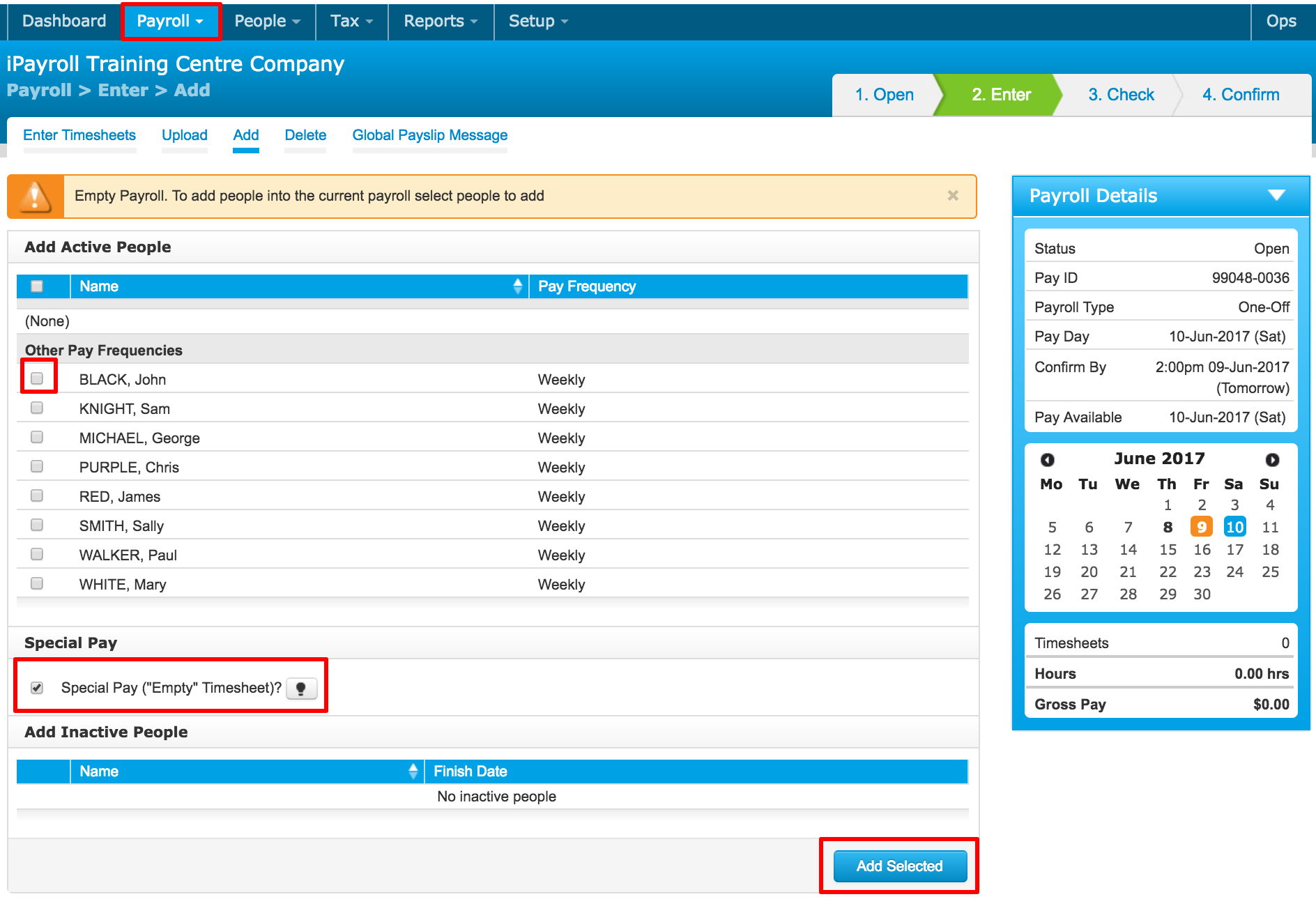Untick the Special Pay Empty Timesheet checkbox
The image size is (1316, 906).
[x=37, y=688]
